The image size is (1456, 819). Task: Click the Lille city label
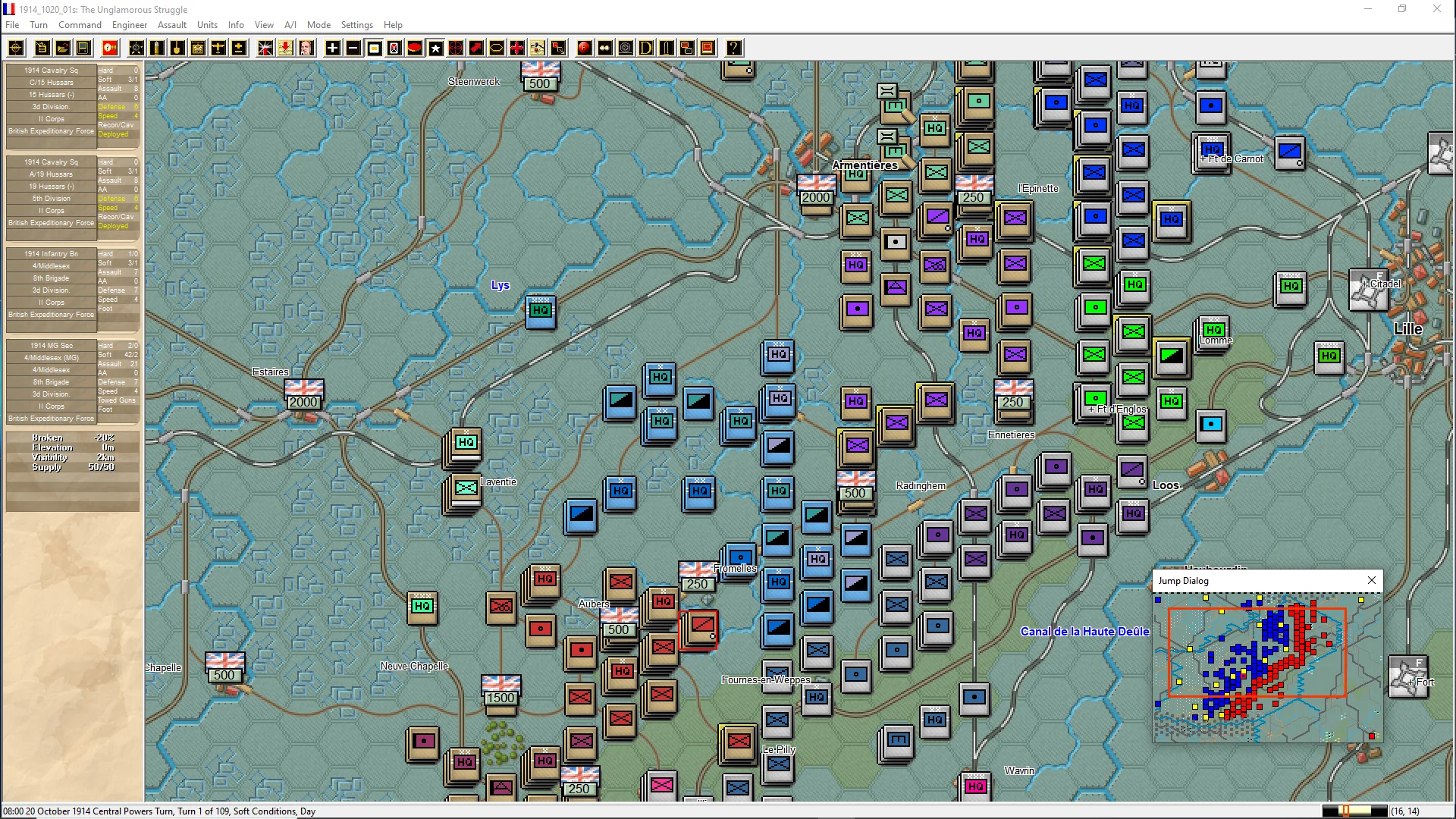tap(1408, 329)
